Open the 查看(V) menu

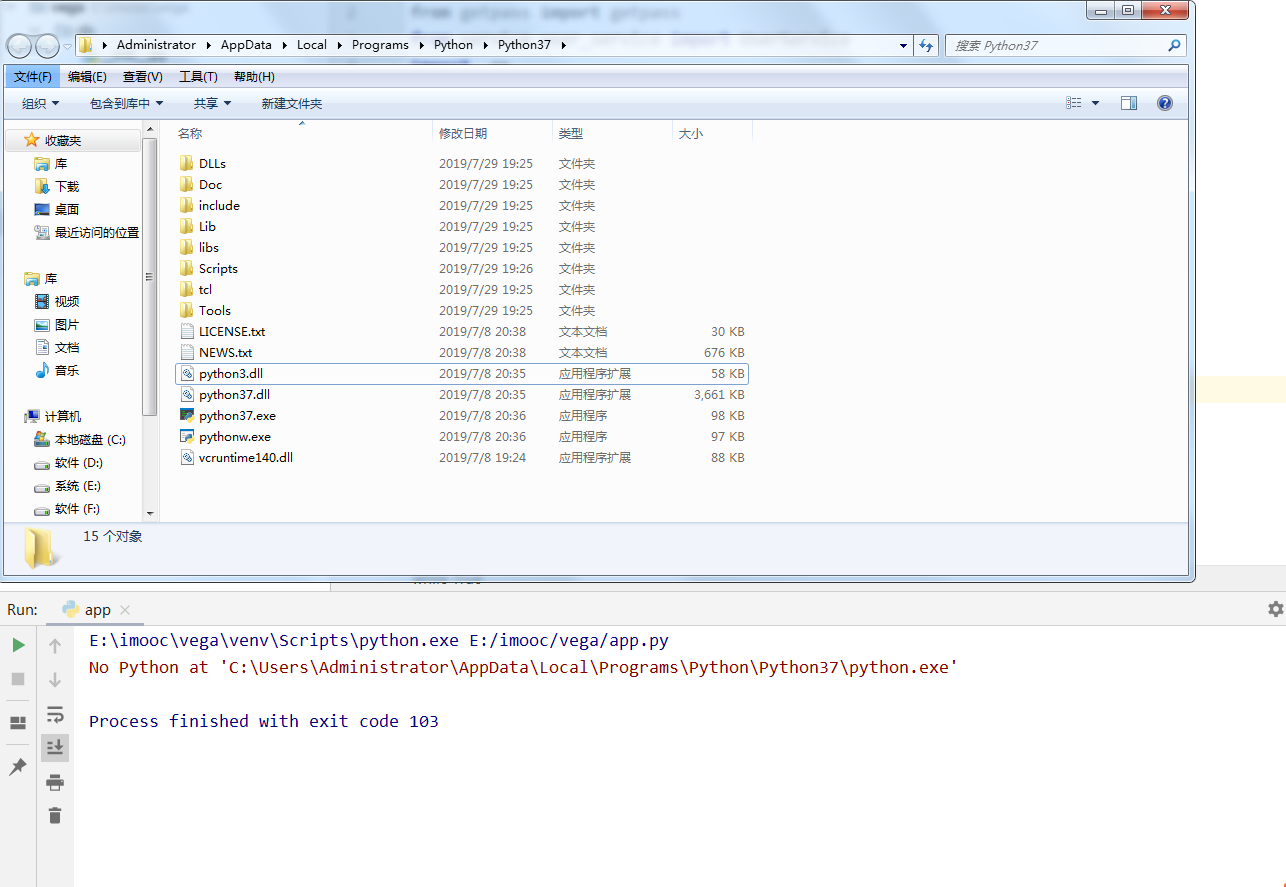coord(143,77)
